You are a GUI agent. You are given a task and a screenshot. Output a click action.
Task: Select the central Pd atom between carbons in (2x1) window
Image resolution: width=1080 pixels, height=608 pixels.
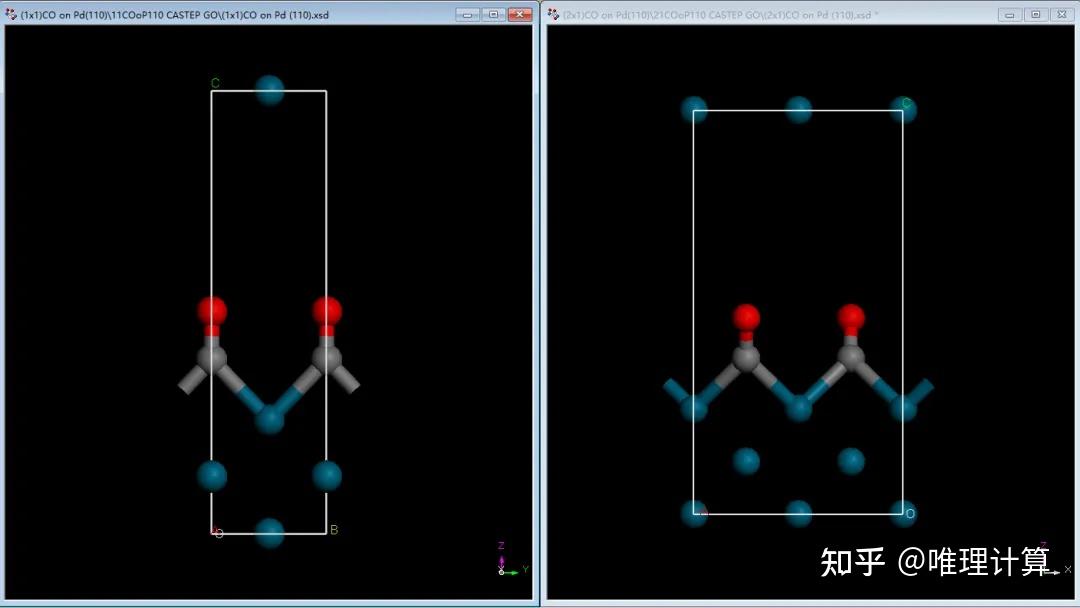pyautogui.click(x=799, y=408)
